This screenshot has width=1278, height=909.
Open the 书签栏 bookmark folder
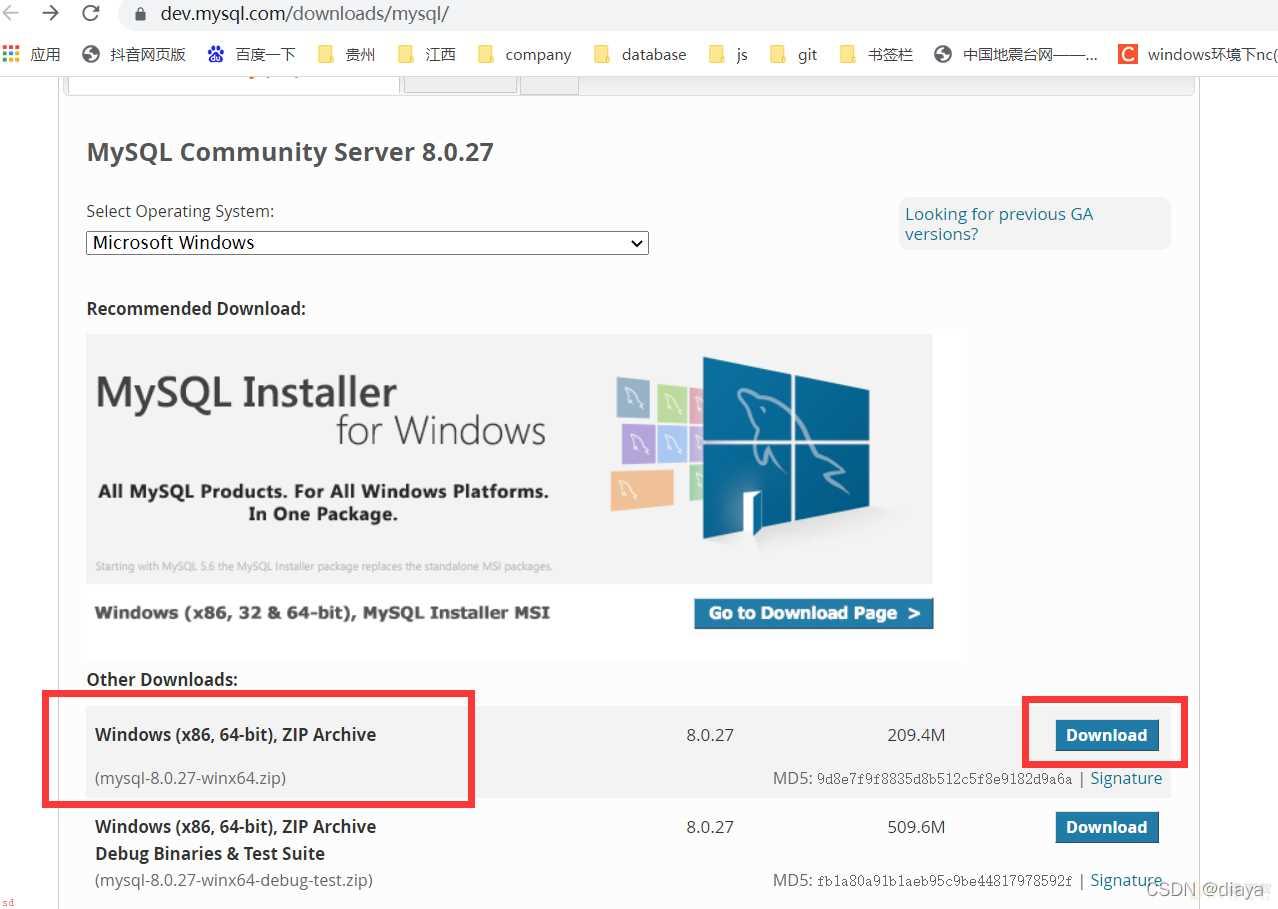tap(876, 54)
